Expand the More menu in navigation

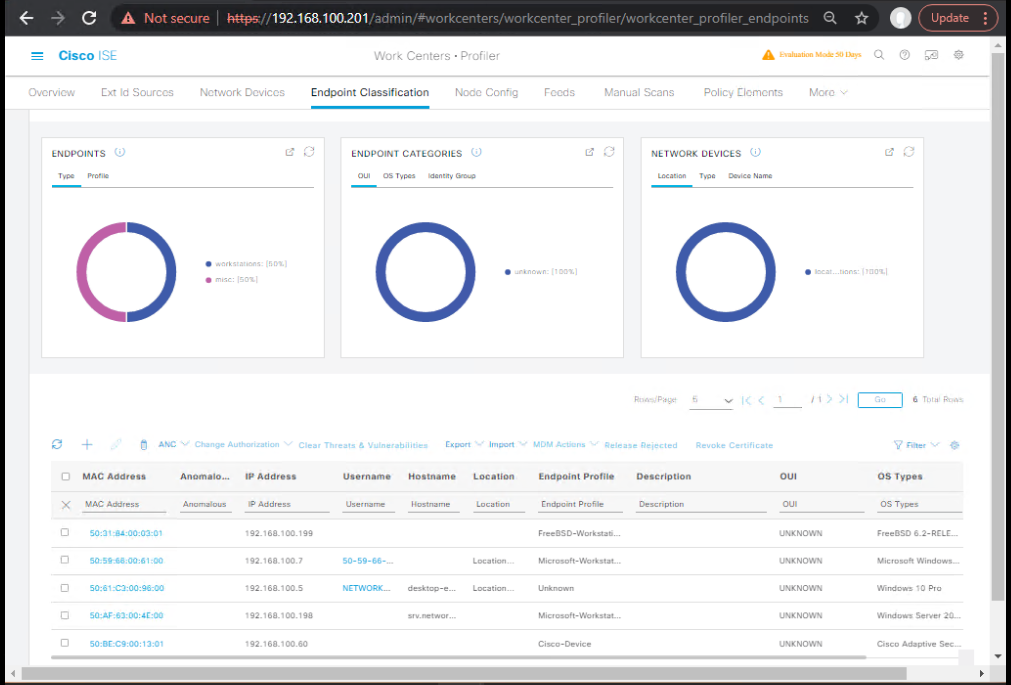(828, 92)
